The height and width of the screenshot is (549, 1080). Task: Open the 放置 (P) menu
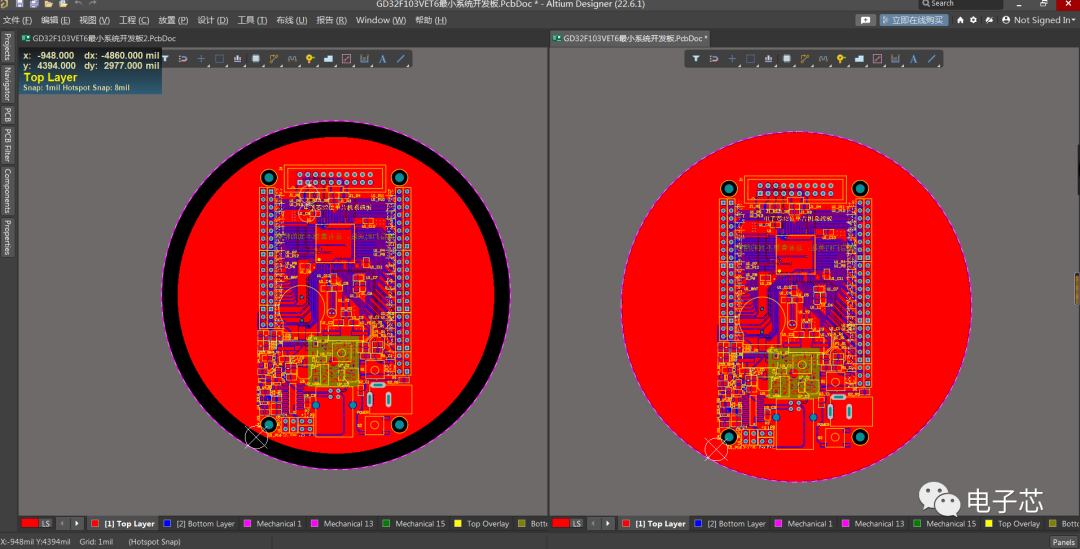point(173,20)
